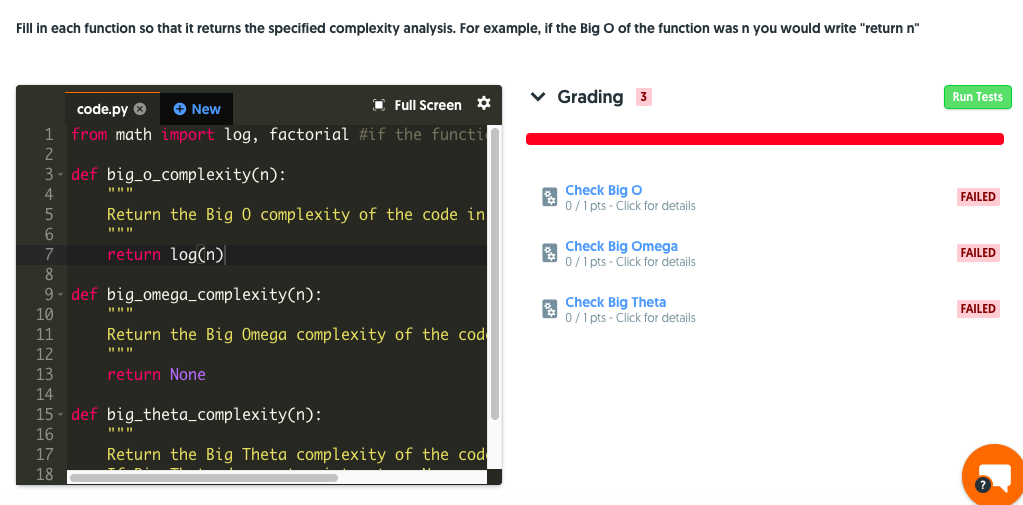The height and width of the screenshot is (505, 1023).
Task: Click the Full Screen expand icon
Action: (x=378, y=105)
